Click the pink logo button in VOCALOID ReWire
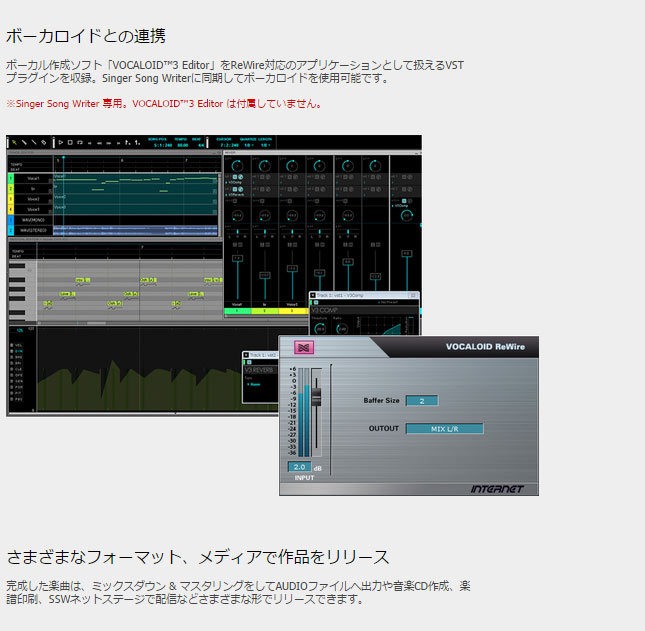 (x=304, y=348)
